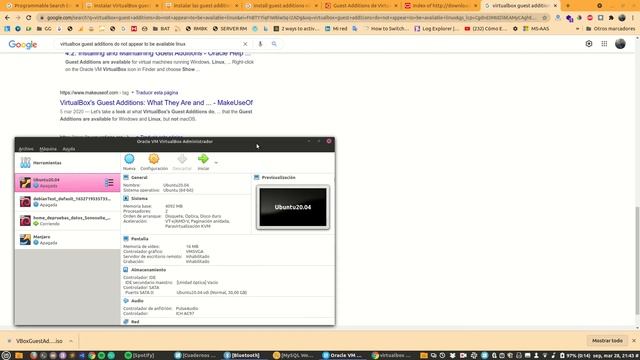Open MakeUseOf VirtualBox's Guest Additions result
The width and height of the screenshot is (640, 360).
pos(156,102)
